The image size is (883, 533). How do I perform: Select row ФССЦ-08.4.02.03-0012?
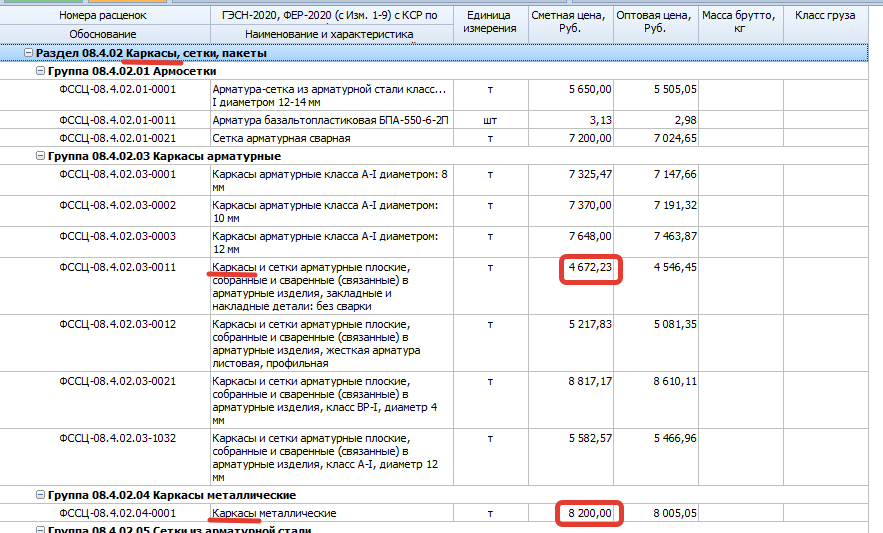point(434,343)
